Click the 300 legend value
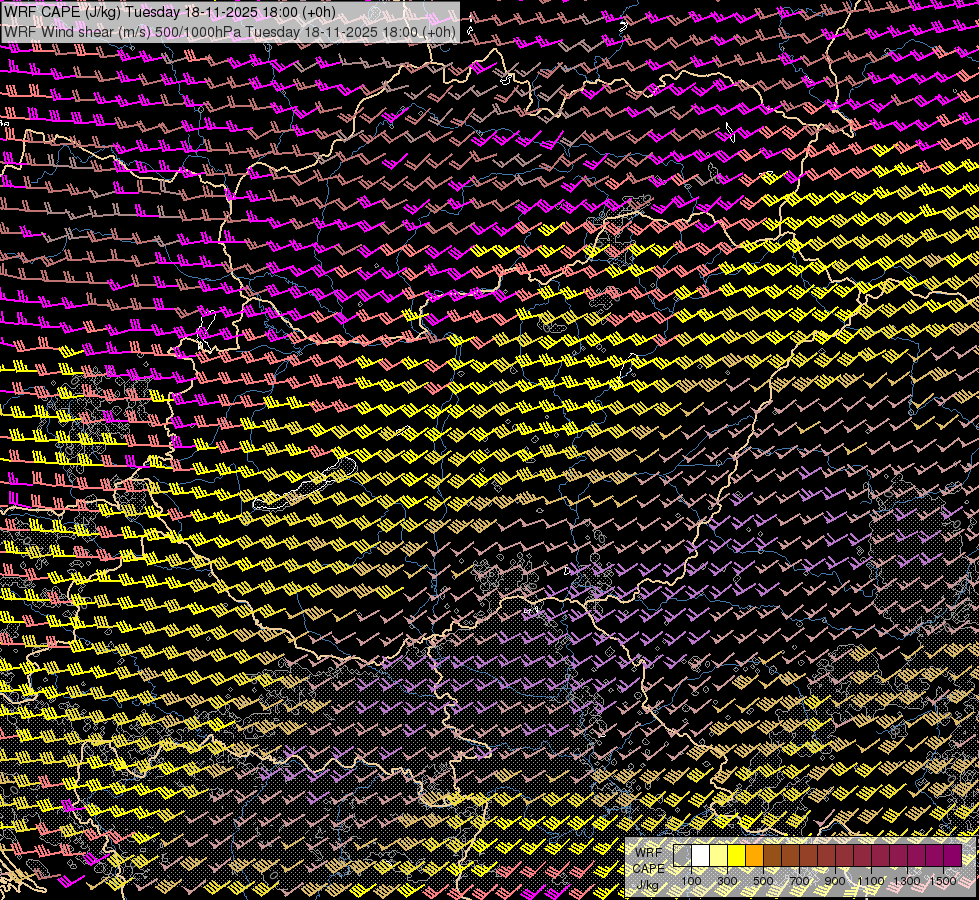The image size is (979, 900). click(727, 881)
